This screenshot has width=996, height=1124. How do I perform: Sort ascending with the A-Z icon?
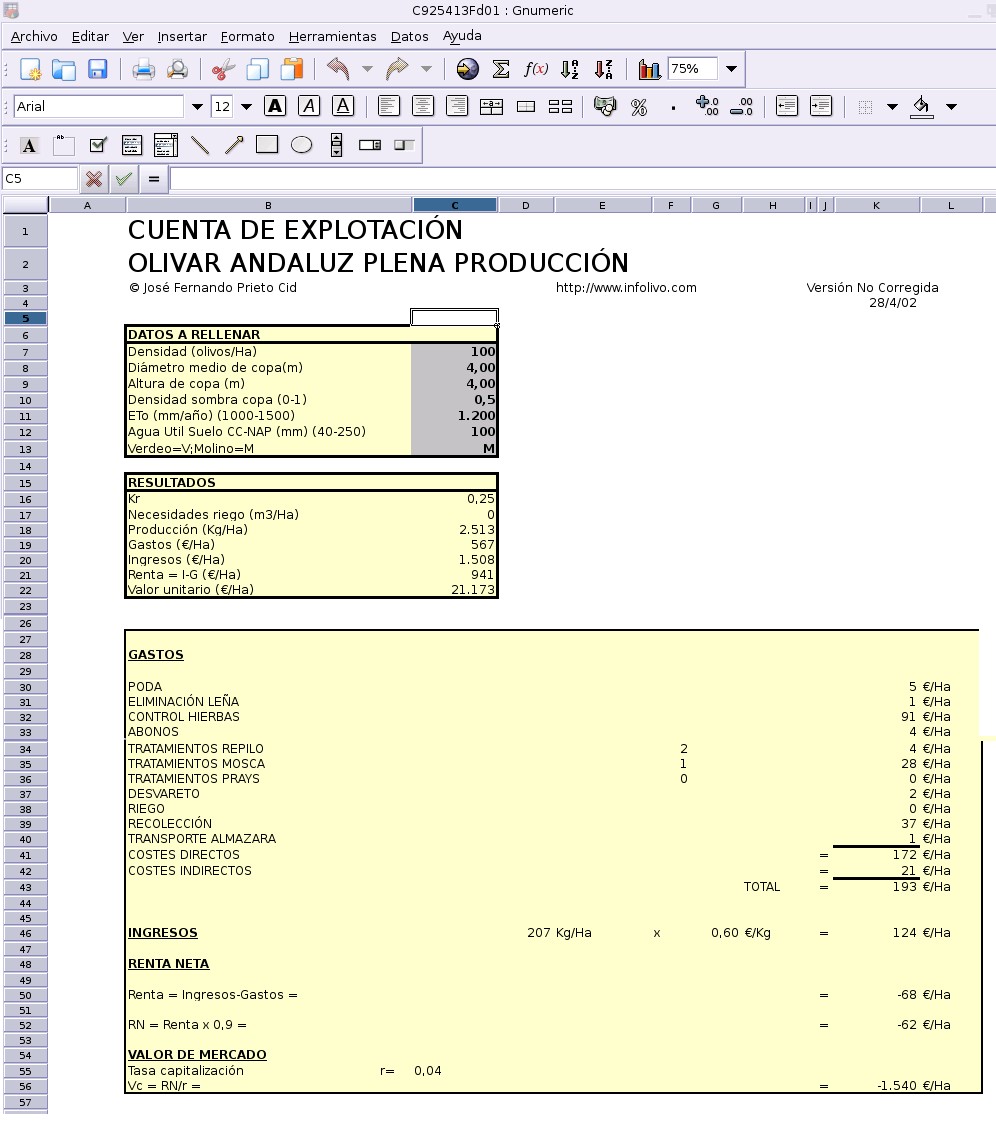pos(570,70)
